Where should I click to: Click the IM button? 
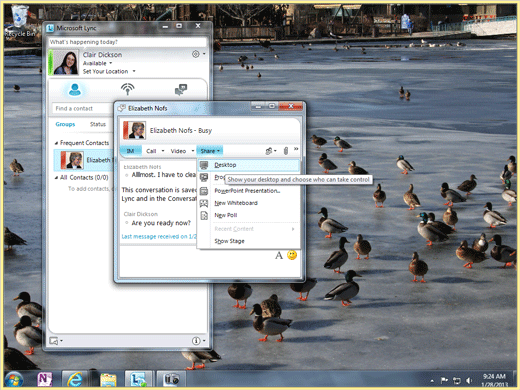click(130, 151)
